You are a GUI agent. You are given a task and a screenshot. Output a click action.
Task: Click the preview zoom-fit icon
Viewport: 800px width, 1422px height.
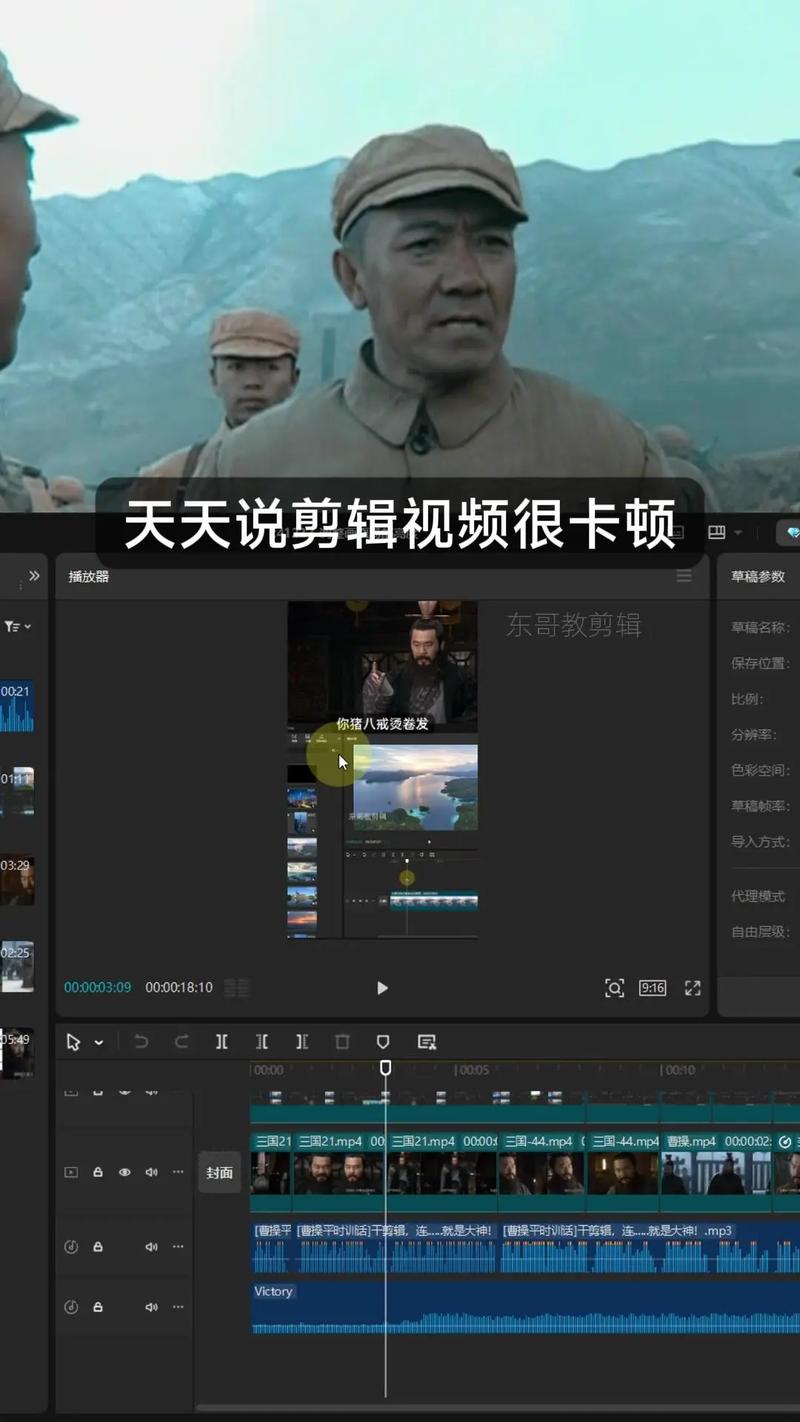pyautogui.click(x=615, y=988)
